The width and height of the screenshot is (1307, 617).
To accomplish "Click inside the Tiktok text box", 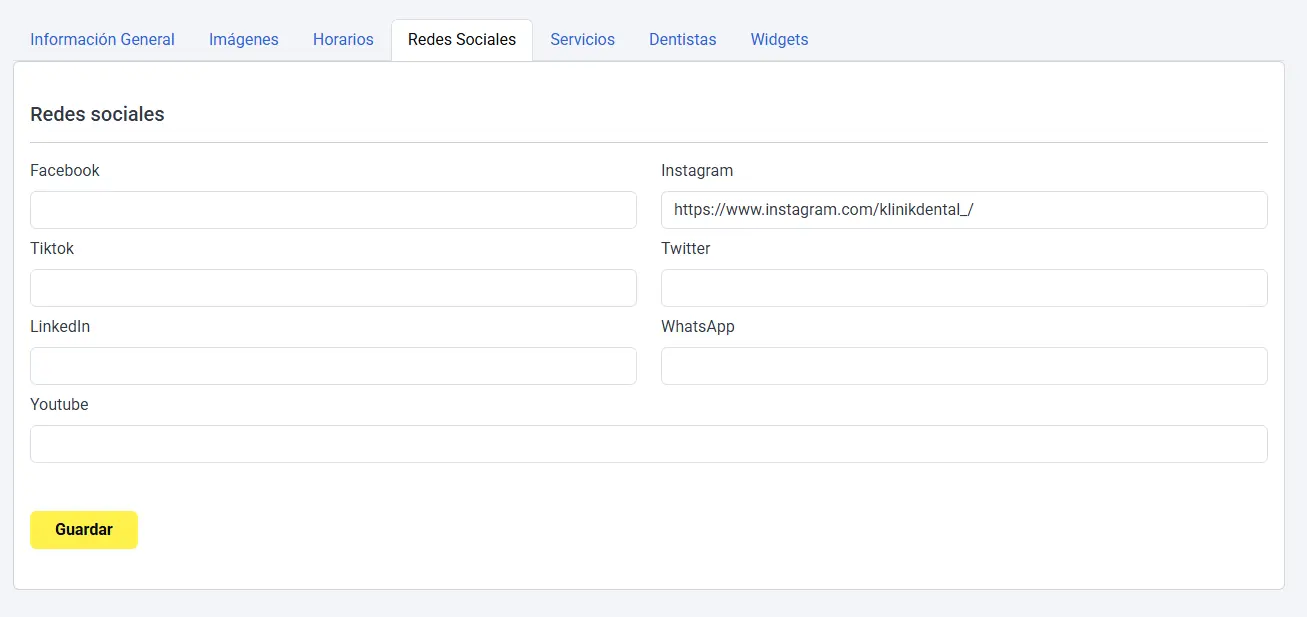I will click(x=333, y=288).
